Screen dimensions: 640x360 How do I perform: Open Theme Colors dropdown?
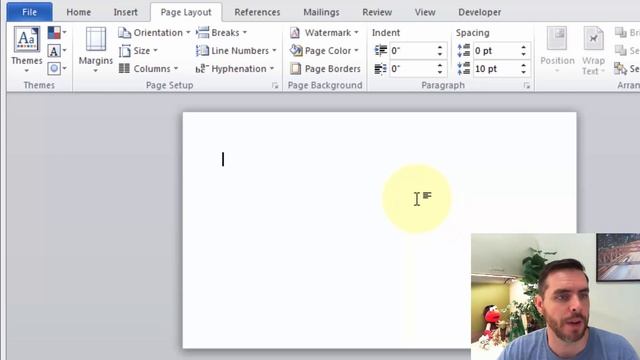[57, 32]
